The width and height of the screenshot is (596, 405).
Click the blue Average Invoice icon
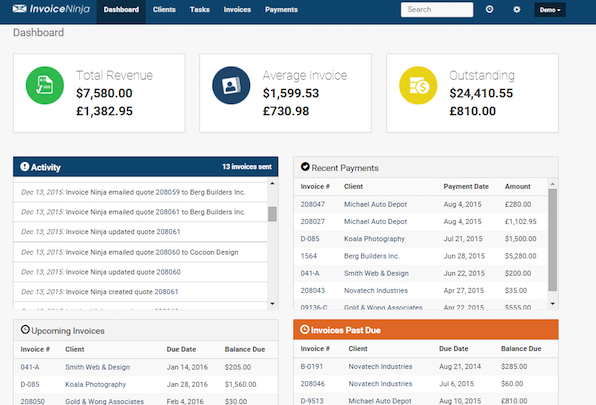[x=231, y=85]
